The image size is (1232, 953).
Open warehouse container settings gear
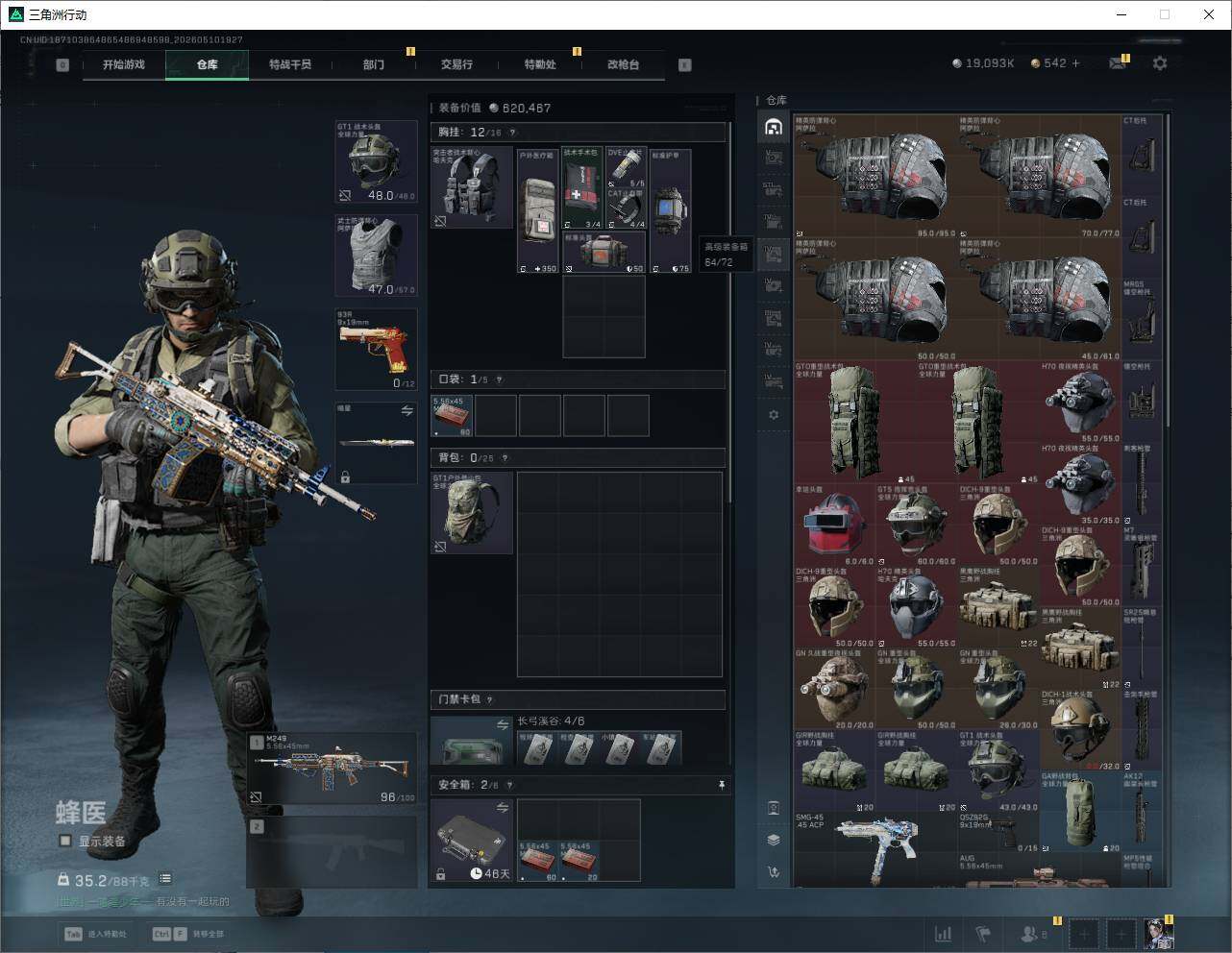(x=774, y=415)
